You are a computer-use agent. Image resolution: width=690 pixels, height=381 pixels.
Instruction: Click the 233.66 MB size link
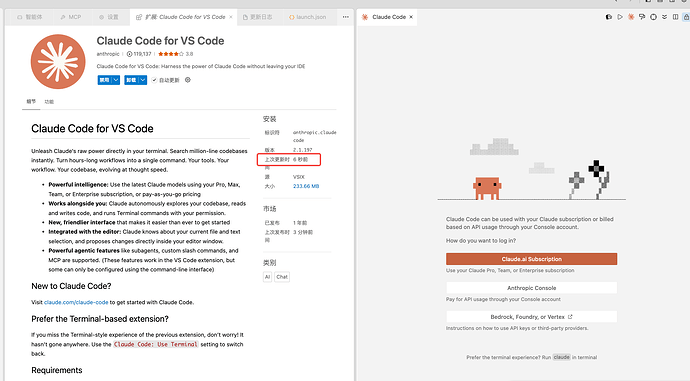point(306,186)
